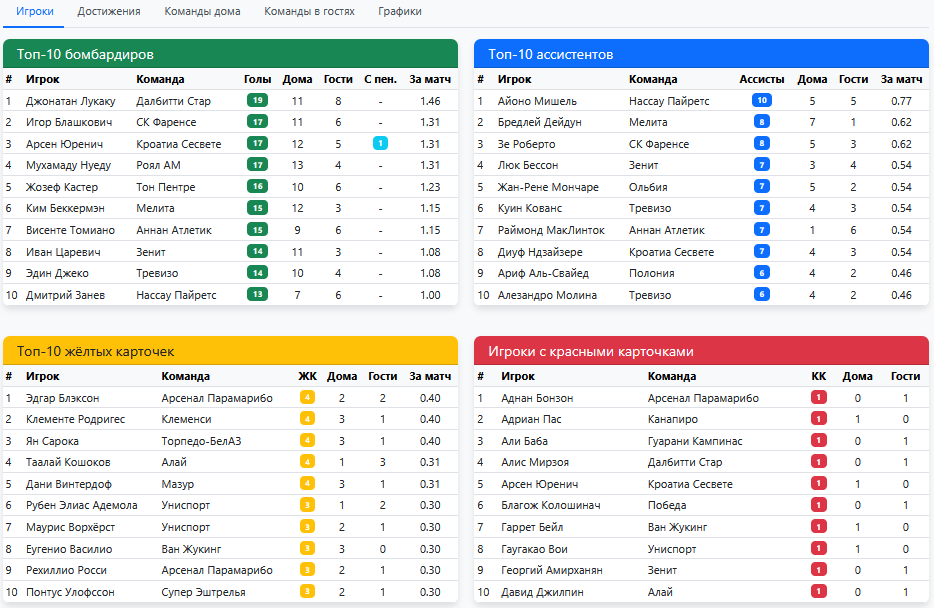Click the cyan penalty badge for Кроатиа Сесвете
The width and height of the screenshot is (934, 608).
[380, 143]
